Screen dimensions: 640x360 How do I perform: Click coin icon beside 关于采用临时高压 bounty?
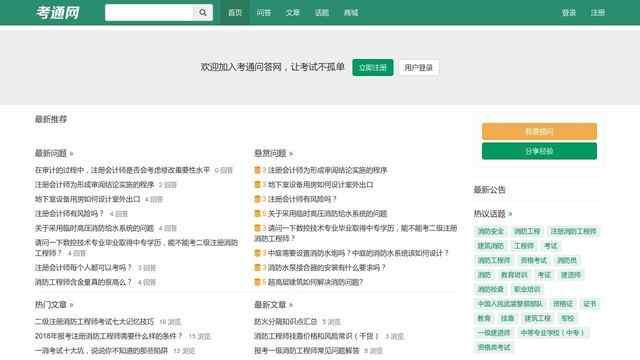tap(258, 213)
